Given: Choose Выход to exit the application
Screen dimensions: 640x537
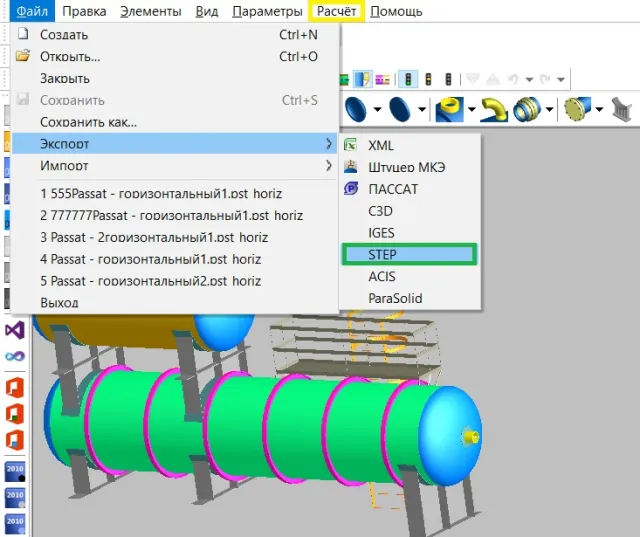Looking at the screenshot, I should pos(59,302).
